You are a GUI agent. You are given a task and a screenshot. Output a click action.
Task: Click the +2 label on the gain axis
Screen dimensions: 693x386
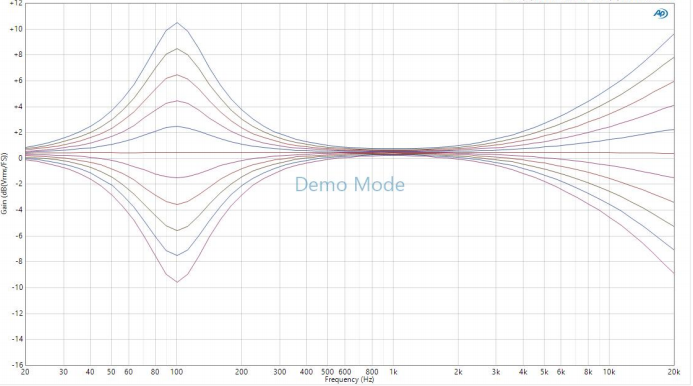click(18, 133)
